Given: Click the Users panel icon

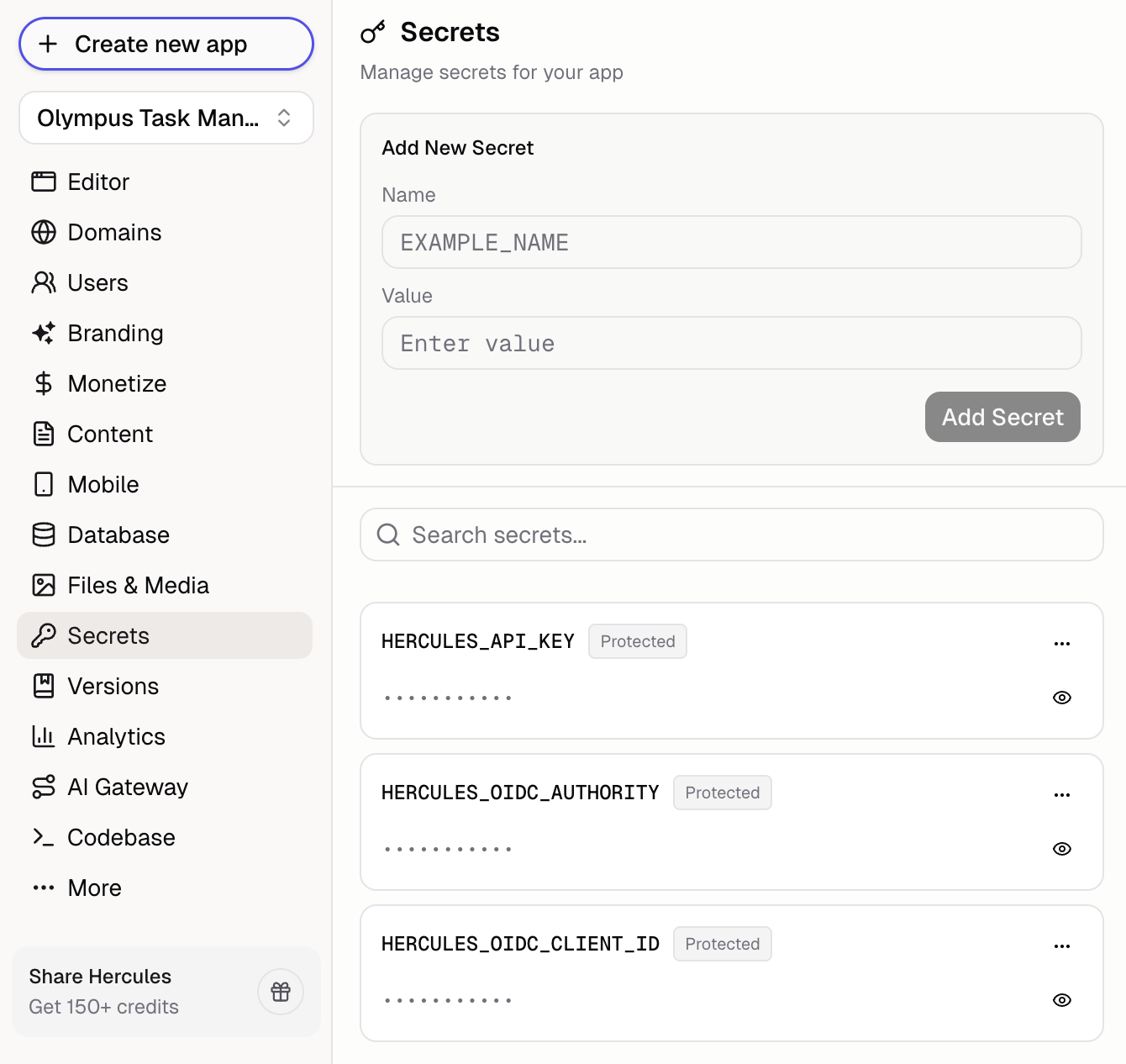Looking at the screenshot, I should (x=44, y=282).
